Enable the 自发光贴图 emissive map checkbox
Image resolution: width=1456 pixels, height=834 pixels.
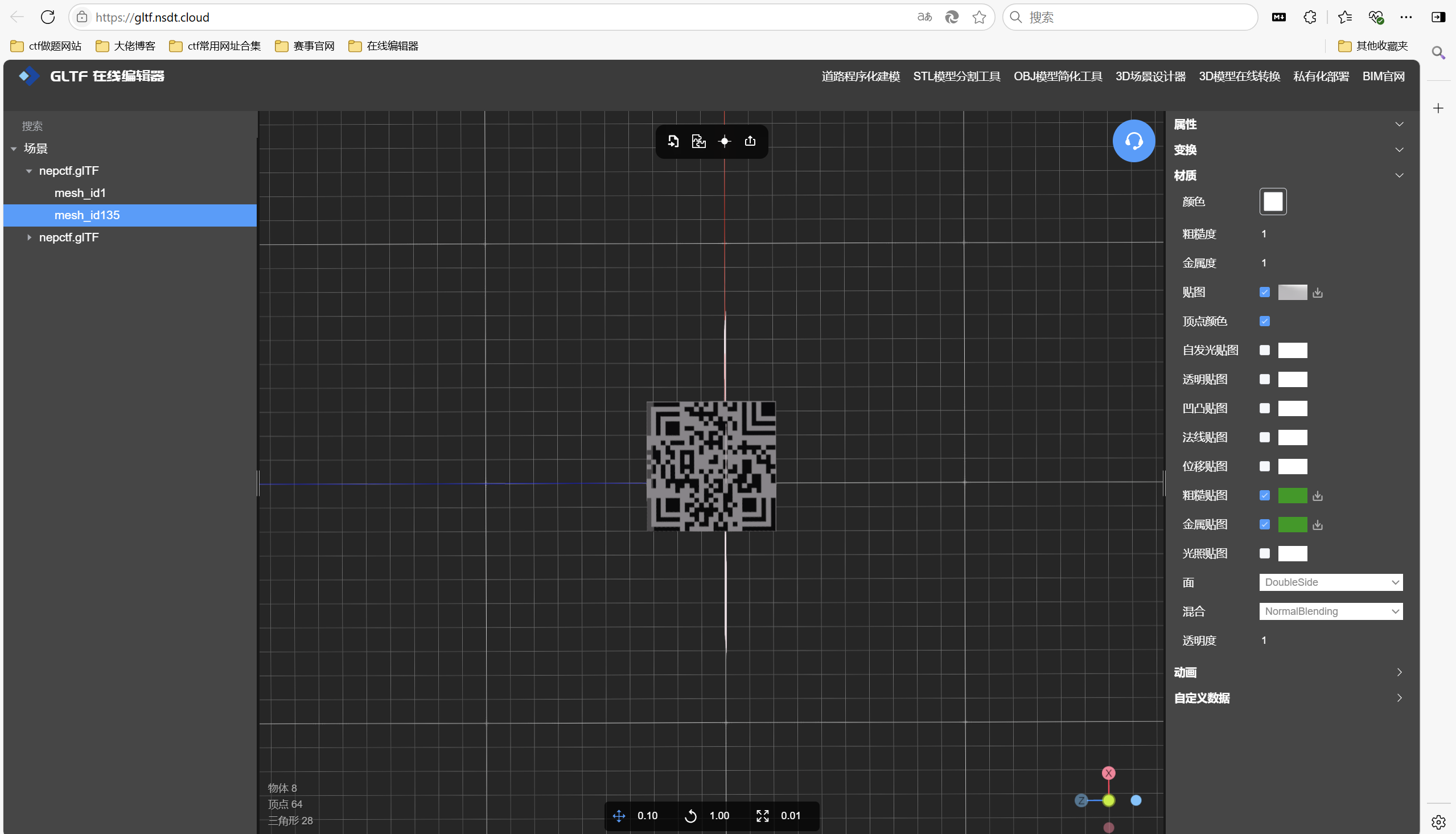click(1265, 351)
